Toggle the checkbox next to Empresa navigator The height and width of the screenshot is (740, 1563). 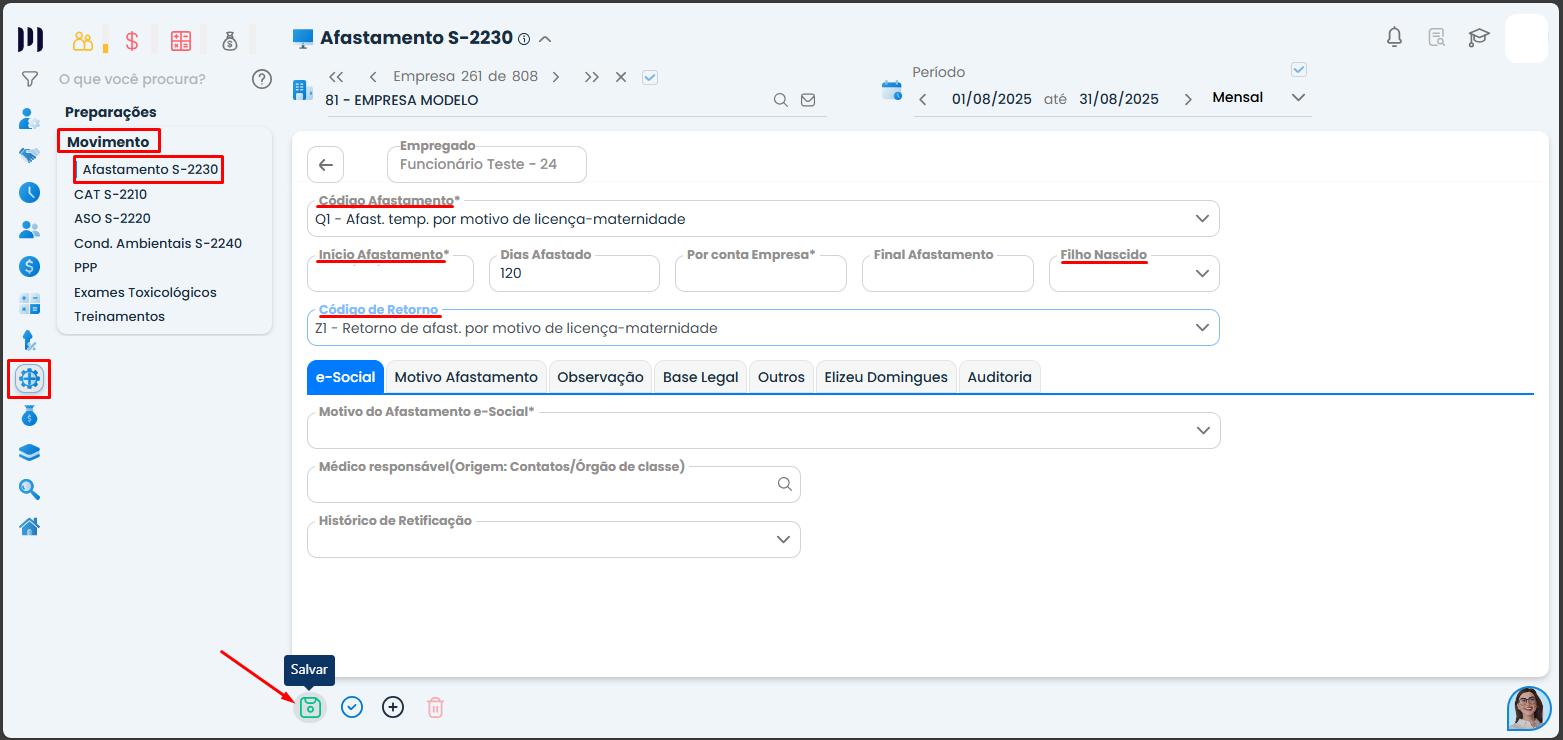[650, 77]
